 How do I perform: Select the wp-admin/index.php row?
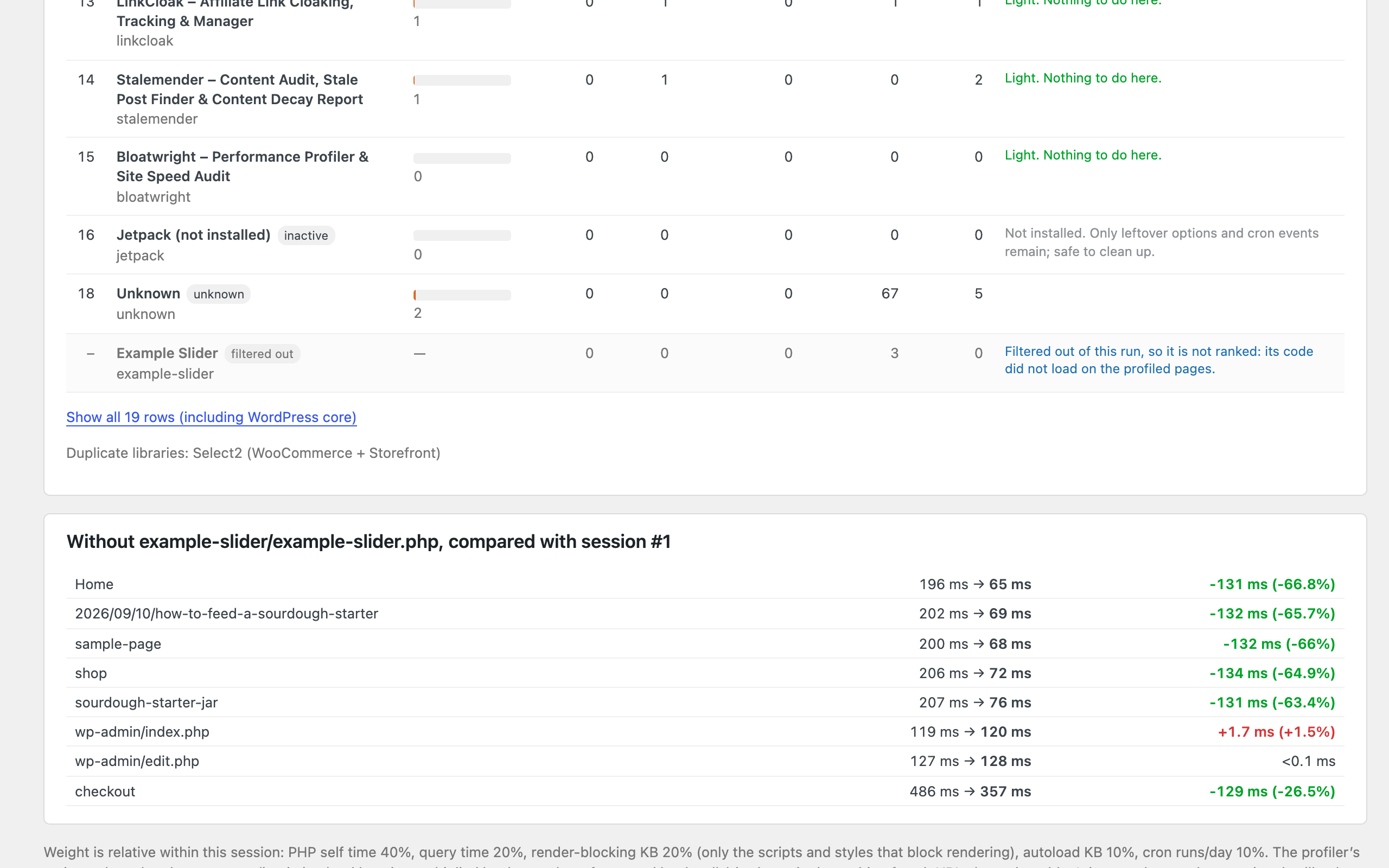(x=705, y=731)
